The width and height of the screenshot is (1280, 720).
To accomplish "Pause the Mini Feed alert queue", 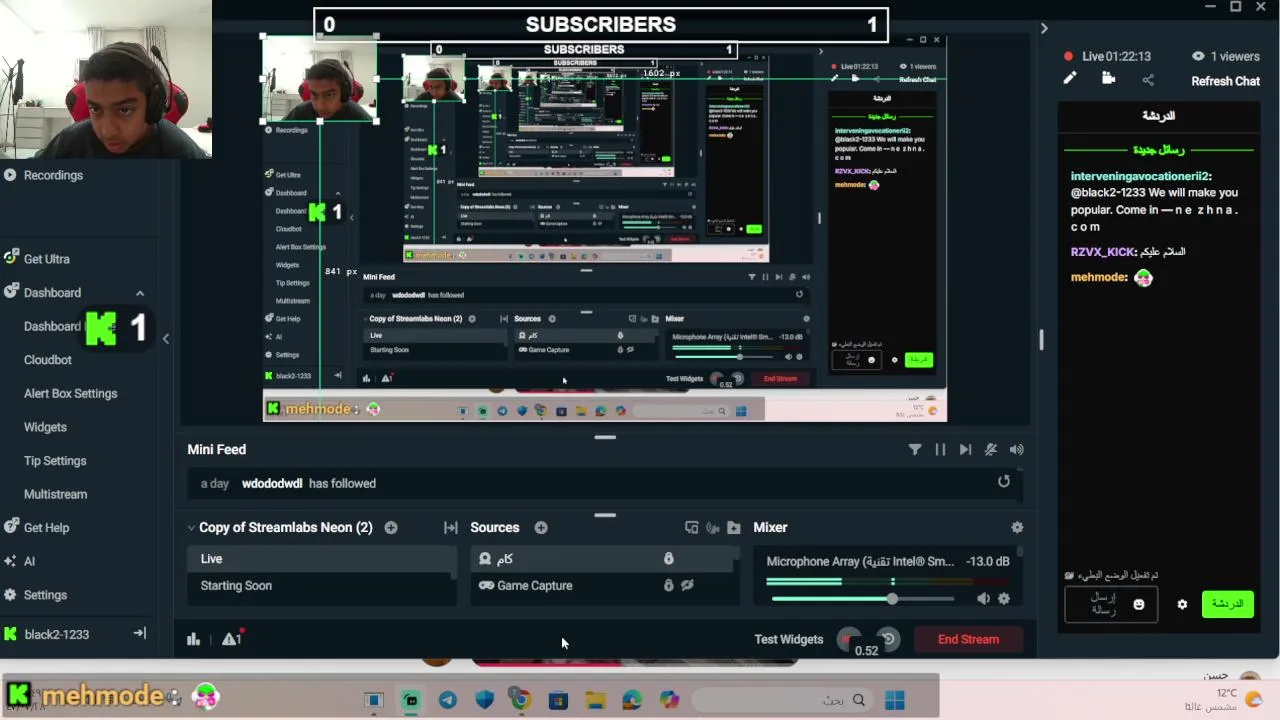I will click(x=940, y=450).
